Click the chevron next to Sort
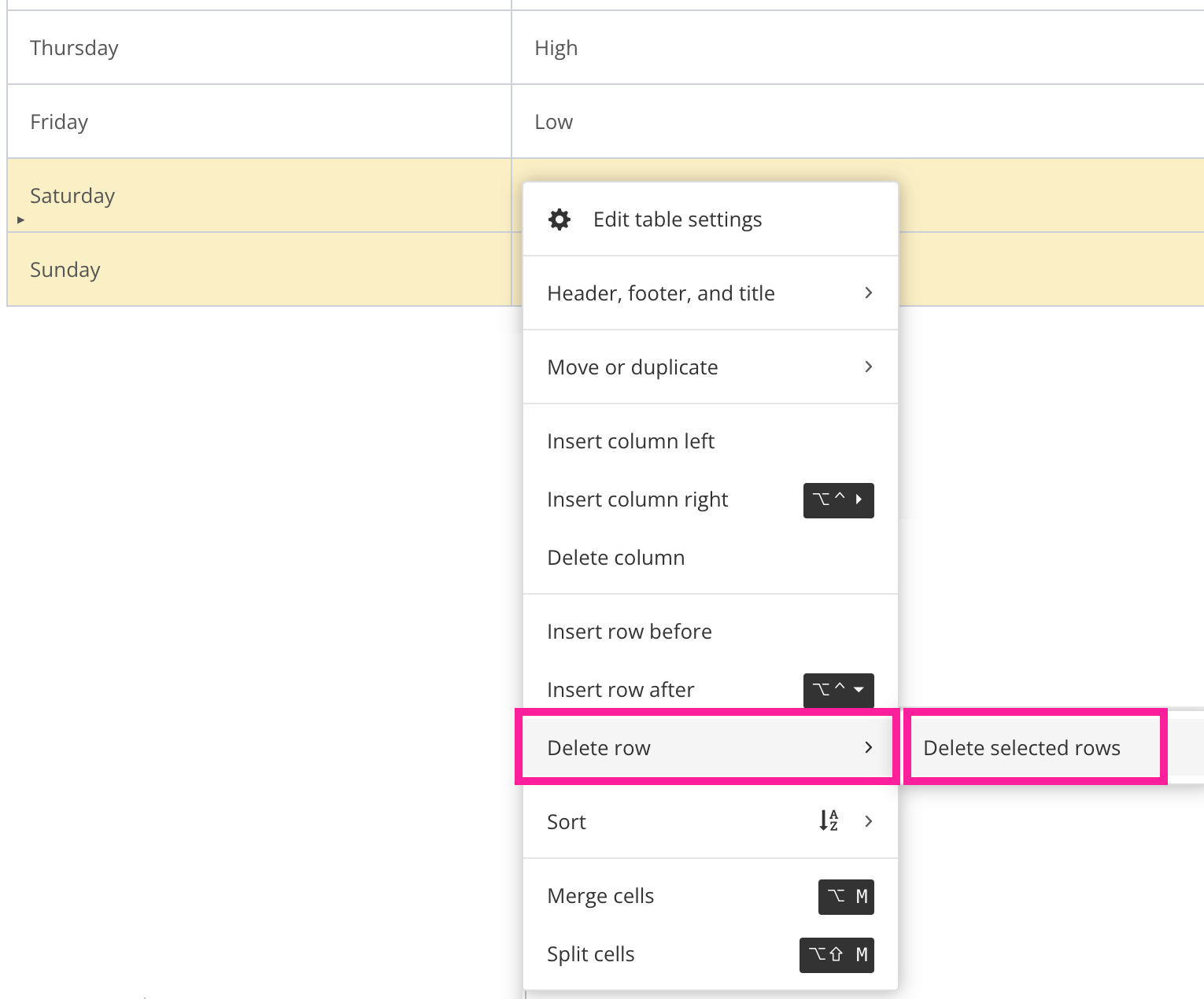The width and height of the screenshot is (1204, 999). (x=869, y=821)
